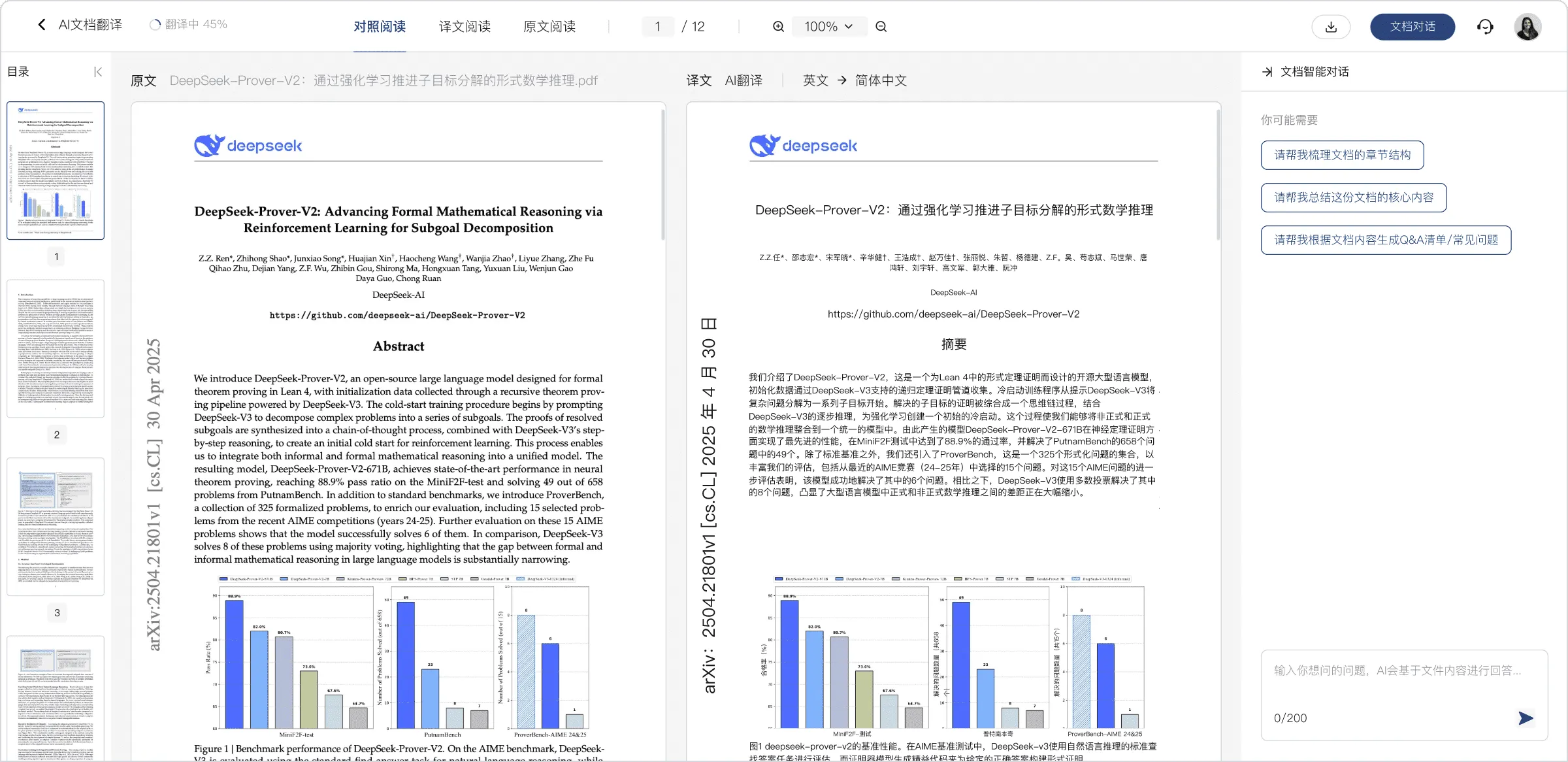Click the deepseek logo in original document
The image size is (1568, 762).
(248, 146)
